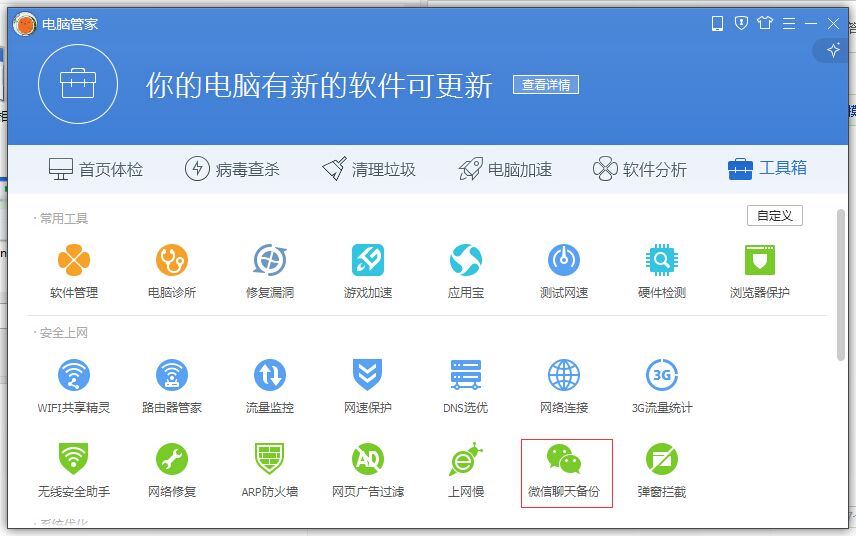Viewport: 856px width, 536px height.
Task: Click the shield icon in title bar
Action: click(x=741, y=23)
